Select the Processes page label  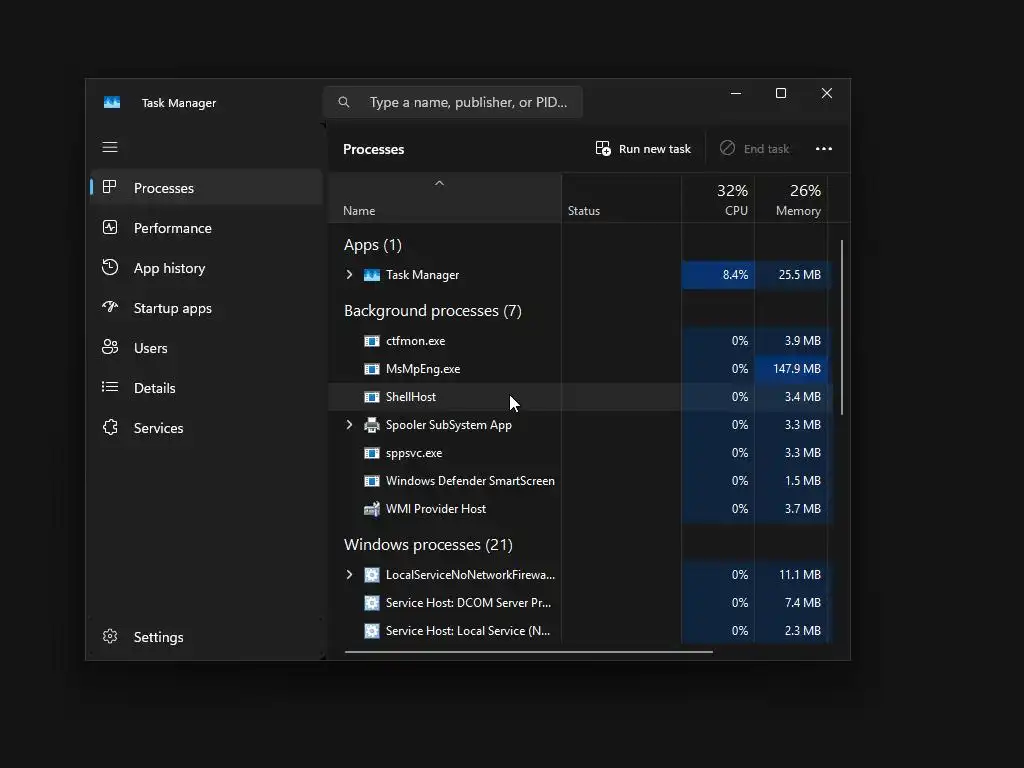[x=163, y=188]
